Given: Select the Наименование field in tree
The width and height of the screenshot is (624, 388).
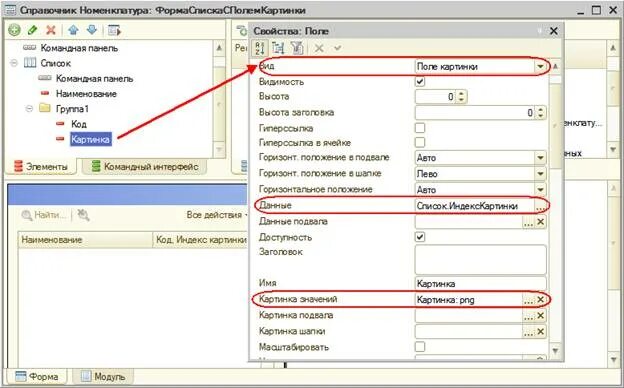Looking at the screenshot, I should [x=86, y=94].
